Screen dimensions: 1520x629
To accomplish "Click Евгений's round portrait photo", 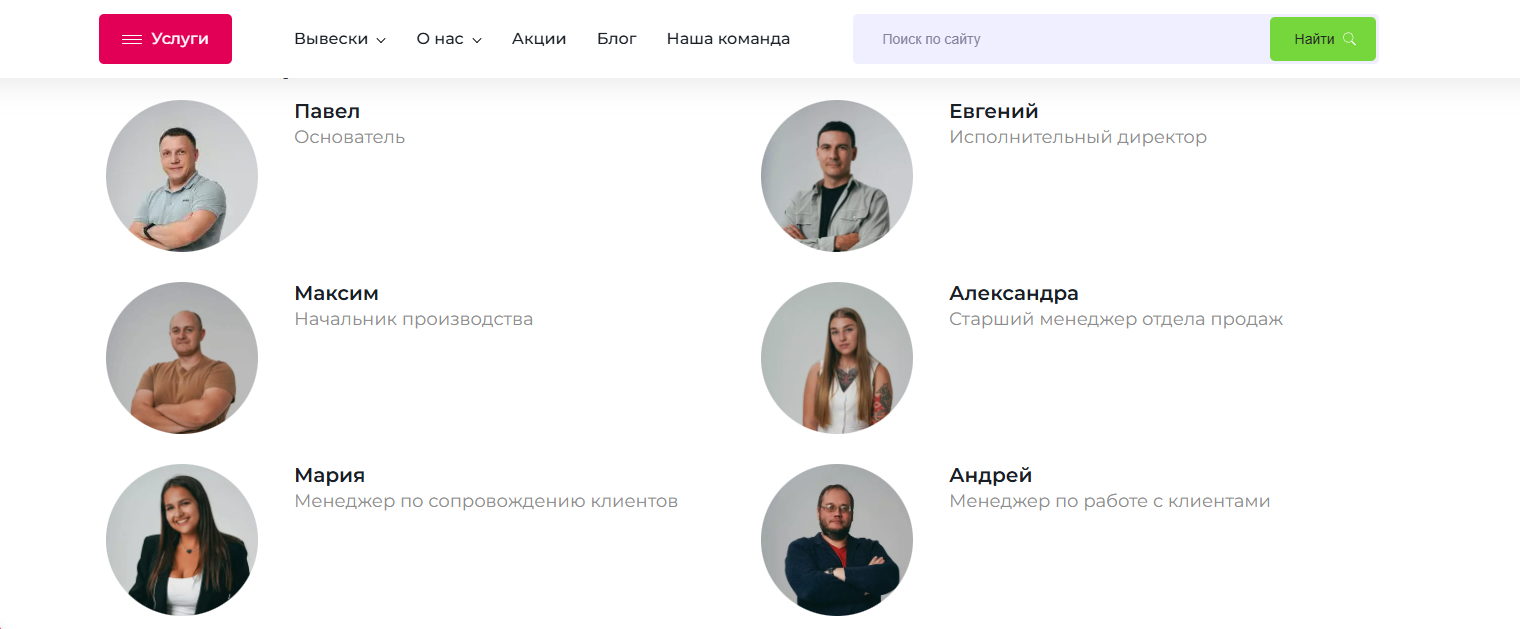I will pyautogui.click(x=837, y=176).
